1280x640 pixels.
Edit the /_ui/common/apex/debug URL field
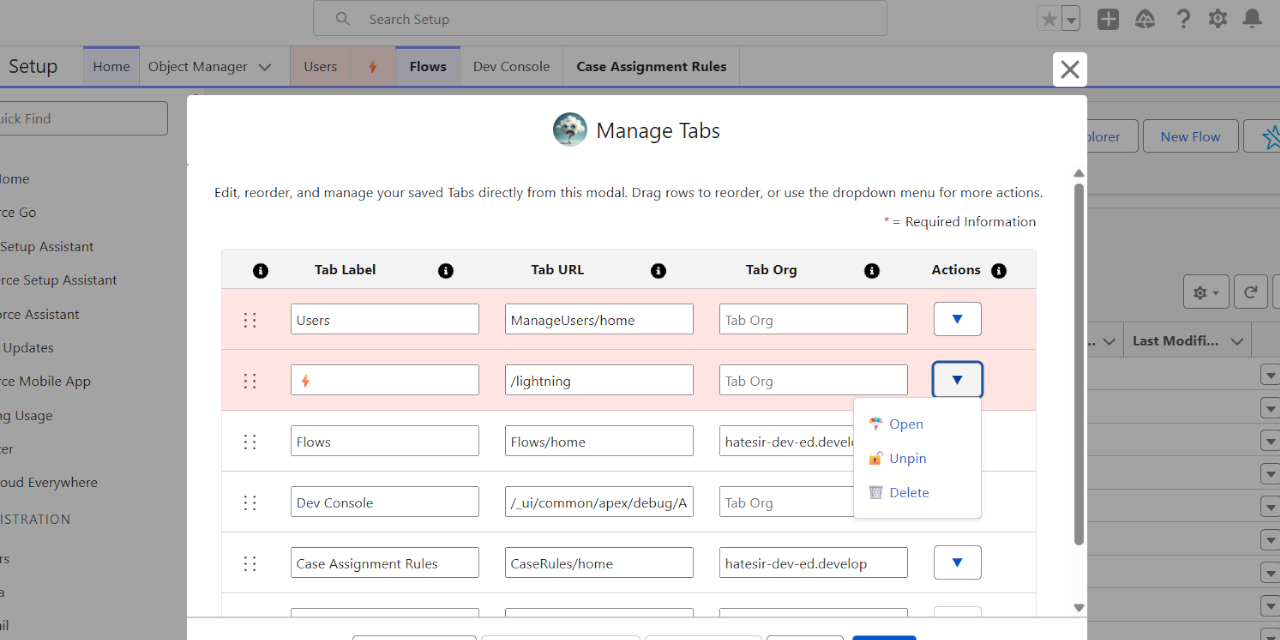click(599, 503)
